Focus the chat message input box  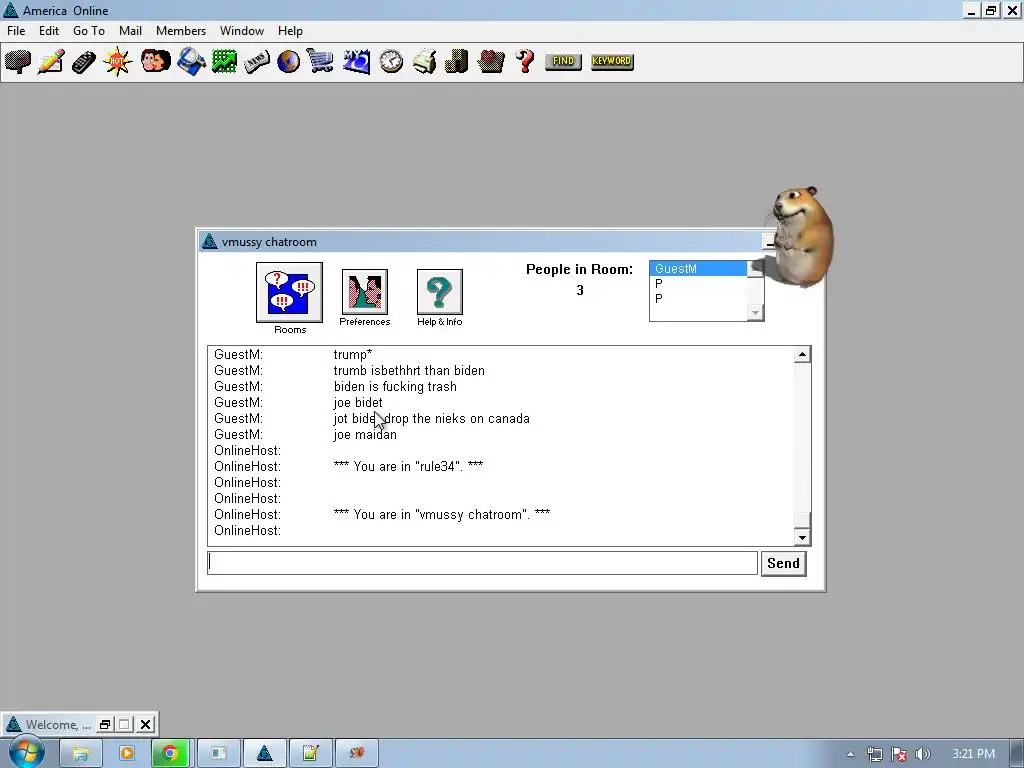(x=483, y=563)
